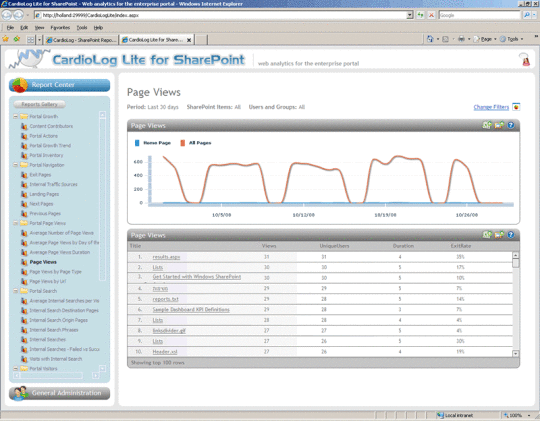Click the results.aspx link in table

[x=166, y=257]
